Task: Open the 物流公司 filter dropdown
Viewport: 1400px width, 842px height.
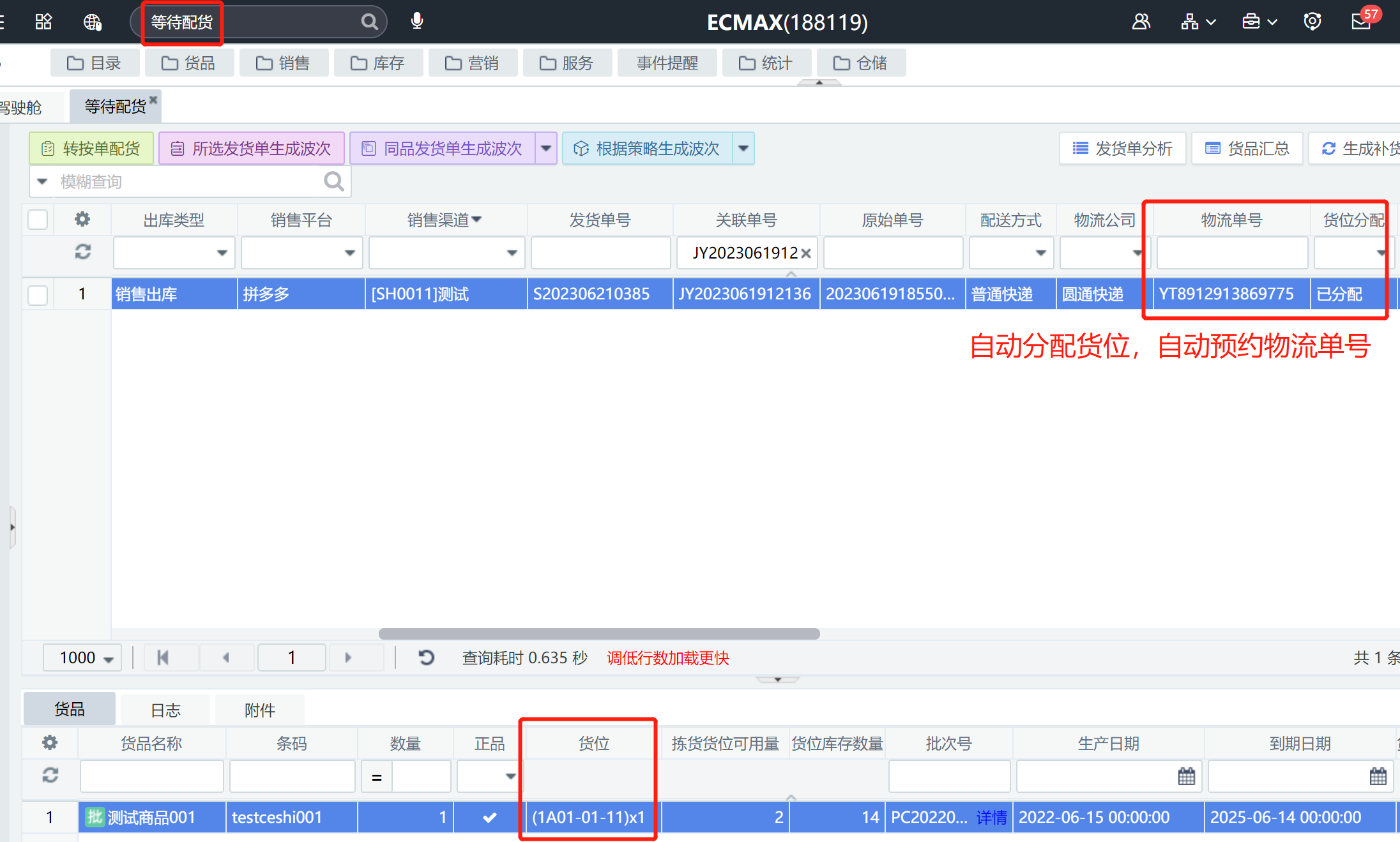Action: click(x=1137, y=253)
